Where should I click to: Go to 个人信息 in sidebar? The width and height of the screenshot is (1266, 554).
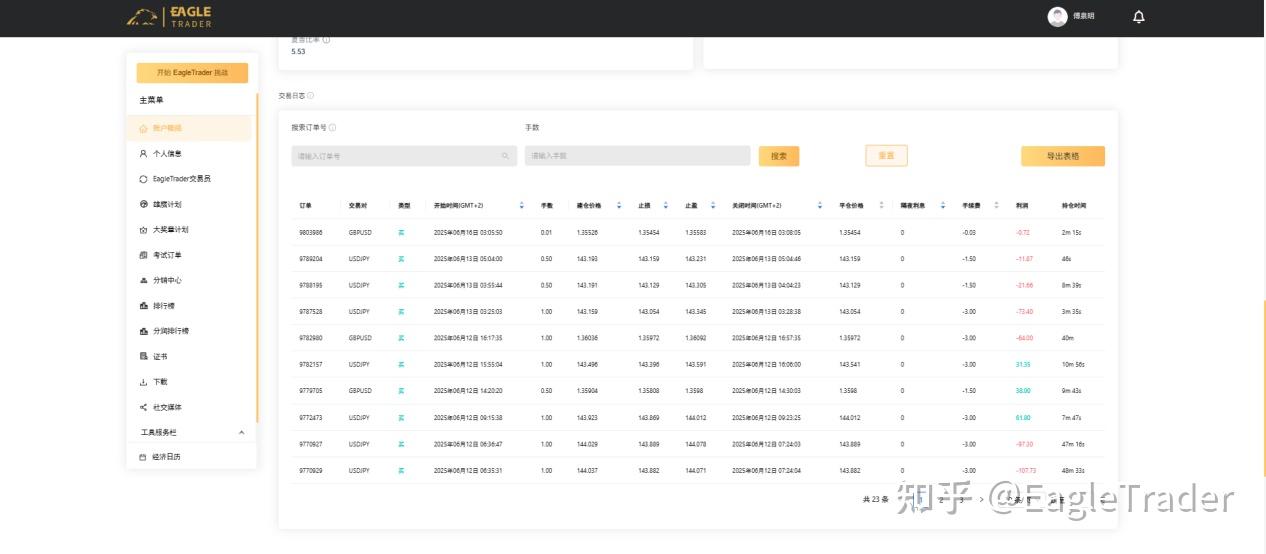167,154
